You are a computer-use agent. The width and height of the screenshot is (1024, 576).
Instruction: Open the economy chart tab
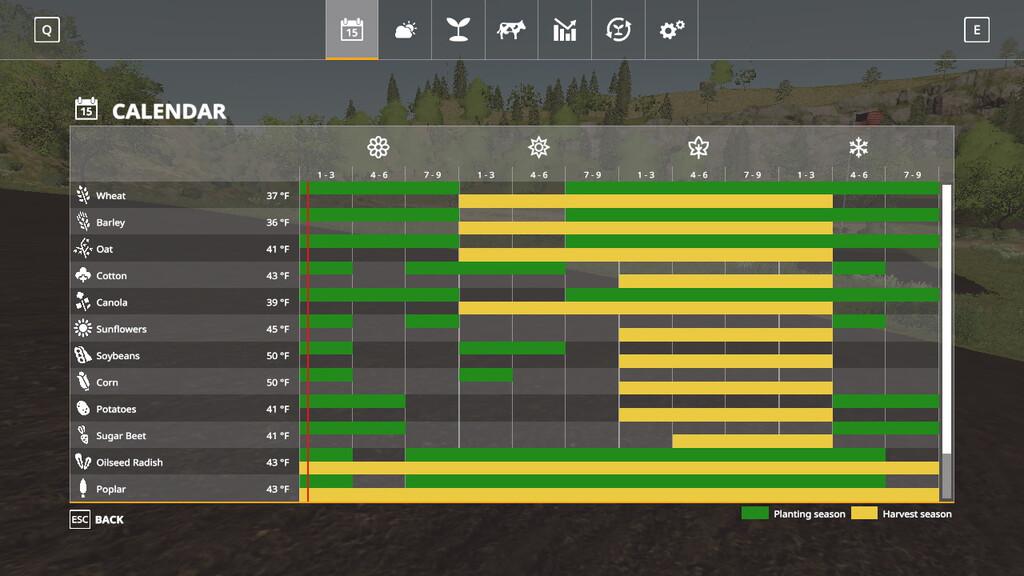click(565, 30)
